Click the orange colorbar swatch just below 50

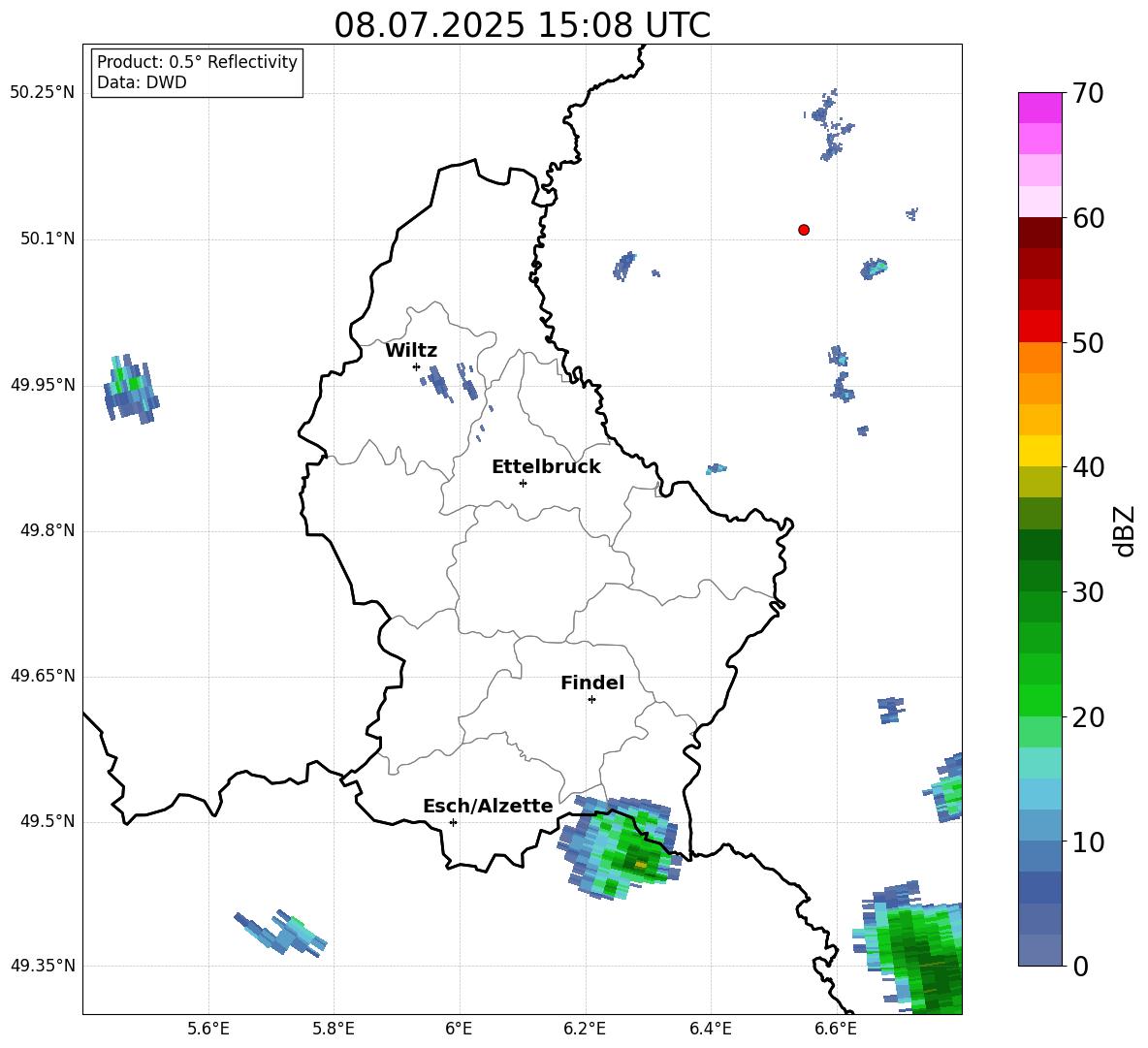click(1039, 358)
